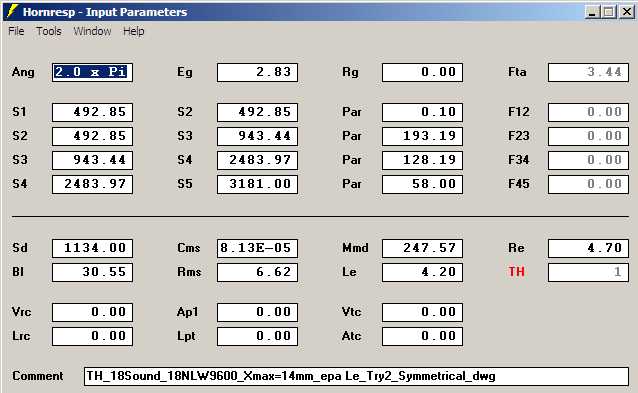Select the S3 field in the F34 row
This screenshot has height=393, width=638.
(x=92, y=160)
